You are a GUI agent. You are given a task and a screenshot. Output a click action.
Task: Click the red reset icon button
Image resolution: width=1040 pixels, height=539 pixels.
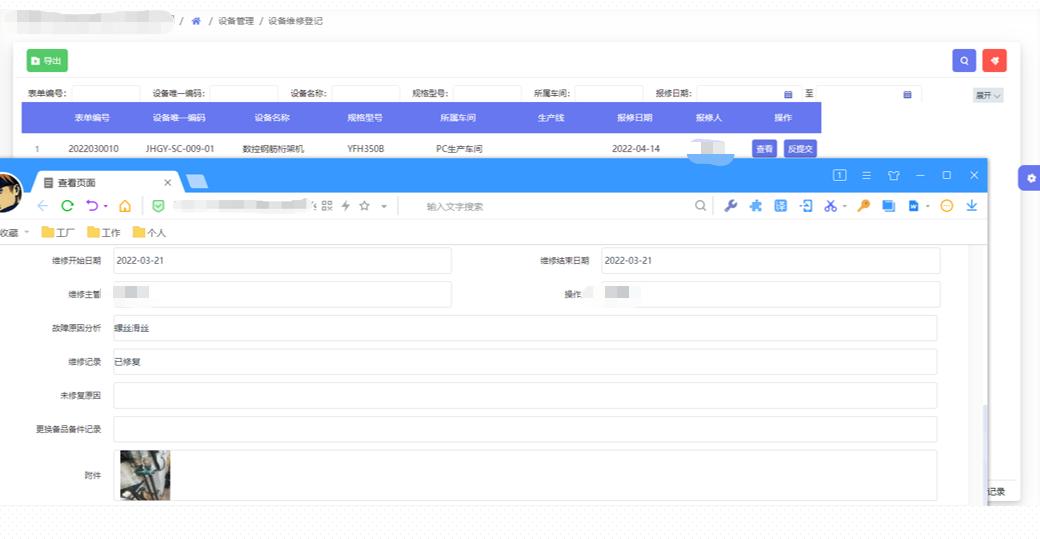[994, 60]
